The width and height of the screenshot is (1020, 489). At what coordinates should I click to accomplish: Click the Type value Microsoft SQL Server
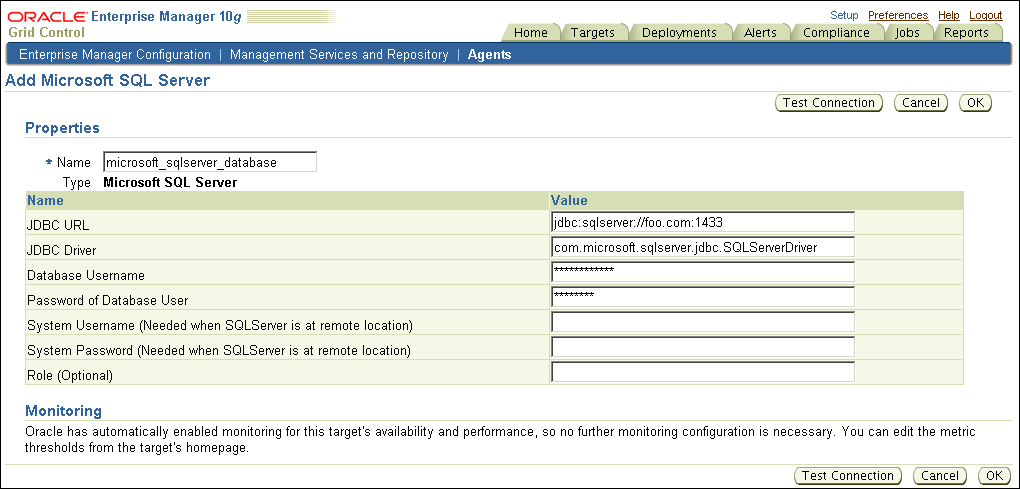170,182
